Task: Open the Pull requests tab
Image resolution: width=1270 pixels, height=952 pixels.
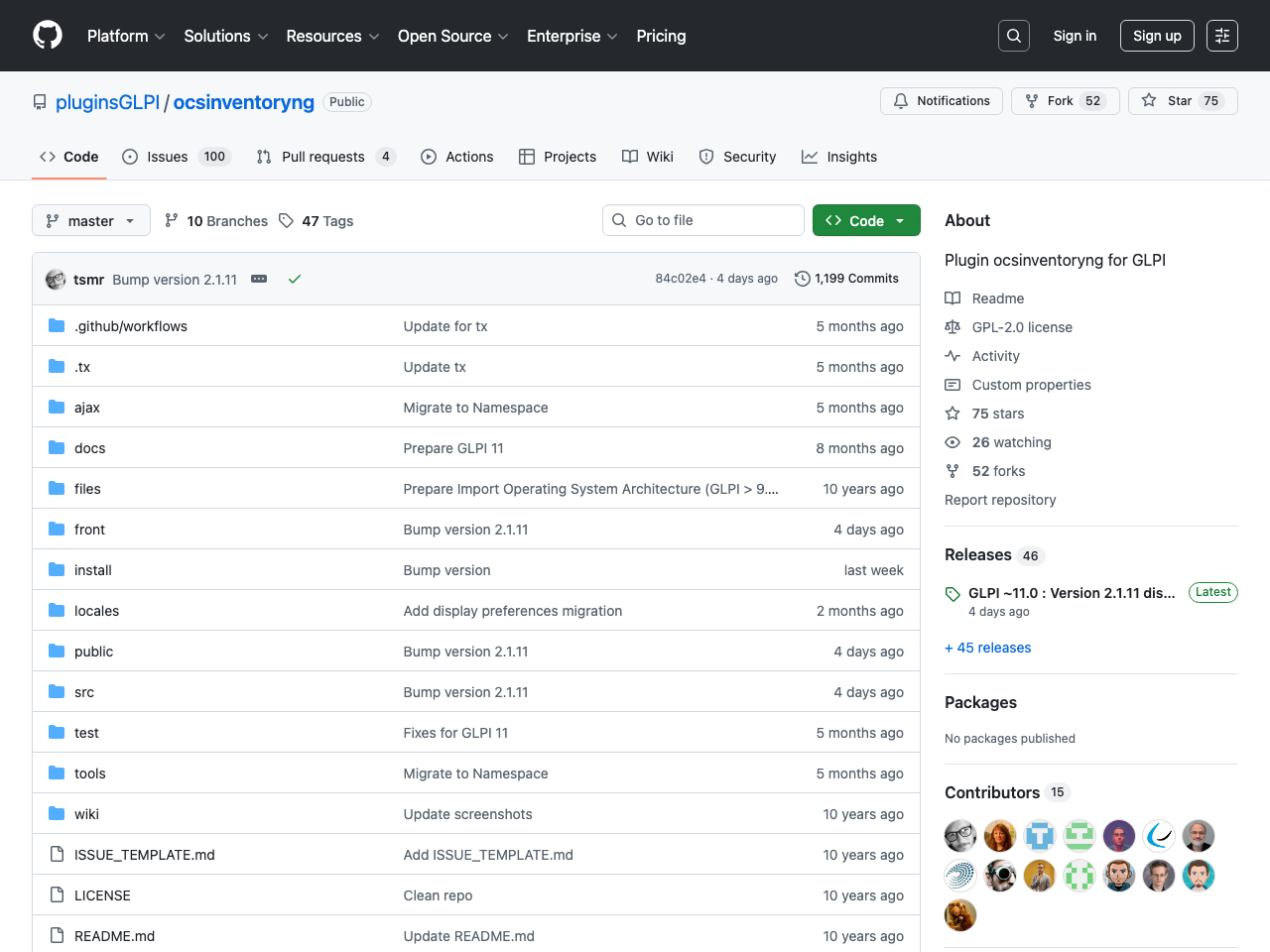Action: point(322,157)
